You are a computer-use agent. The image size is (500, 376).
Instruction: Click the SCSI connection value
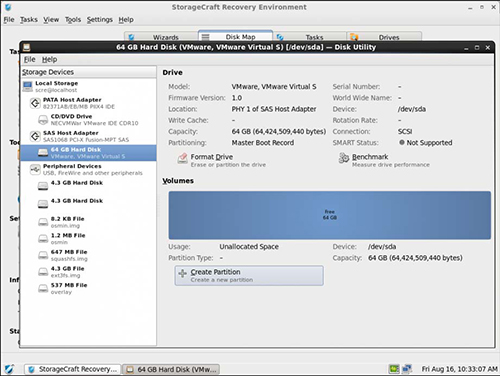405,131
